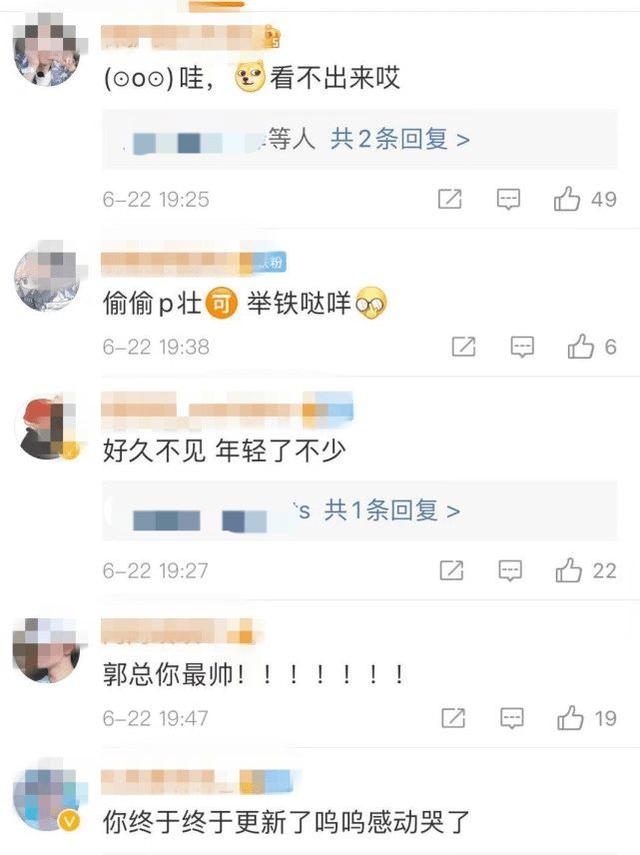Like the 好久不见 年轻了不少 comment

(x=569, y=570)
